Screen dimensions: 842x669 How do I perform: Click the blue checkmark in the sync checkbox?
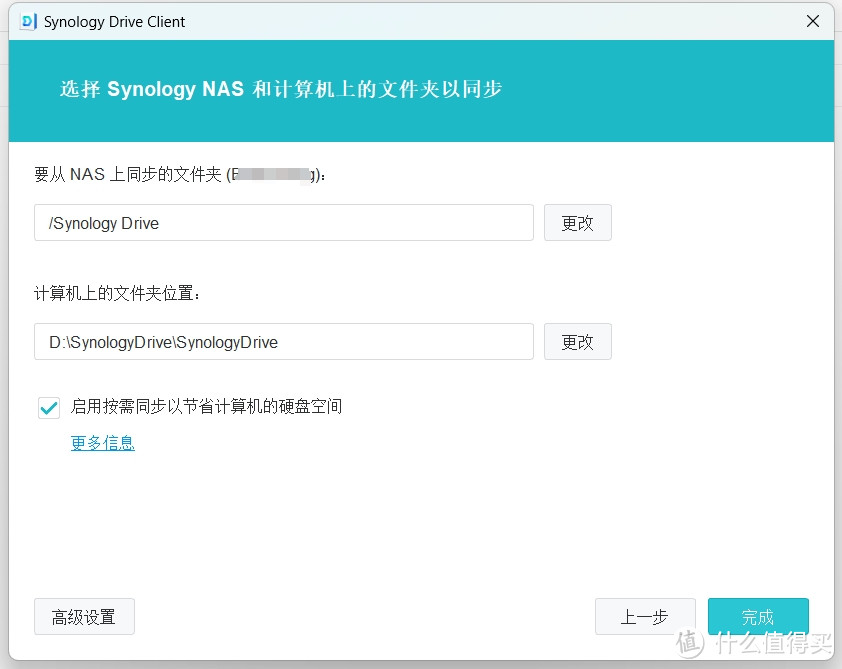tap(48, 407)
